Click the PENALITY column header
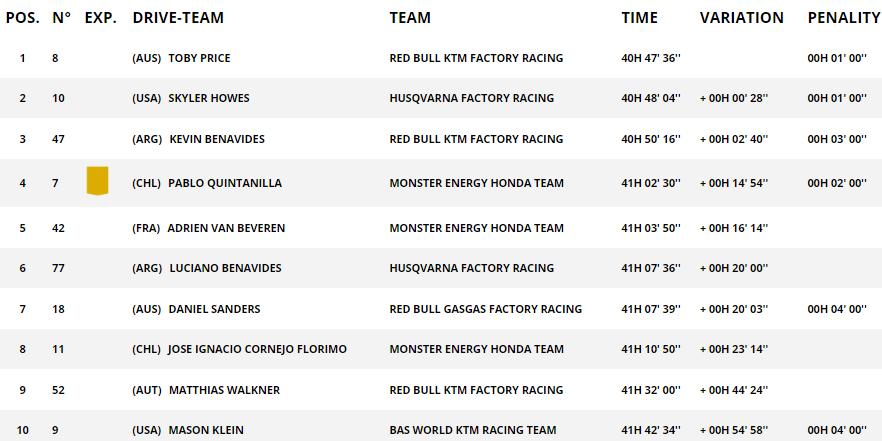 (x=844, y=17)
